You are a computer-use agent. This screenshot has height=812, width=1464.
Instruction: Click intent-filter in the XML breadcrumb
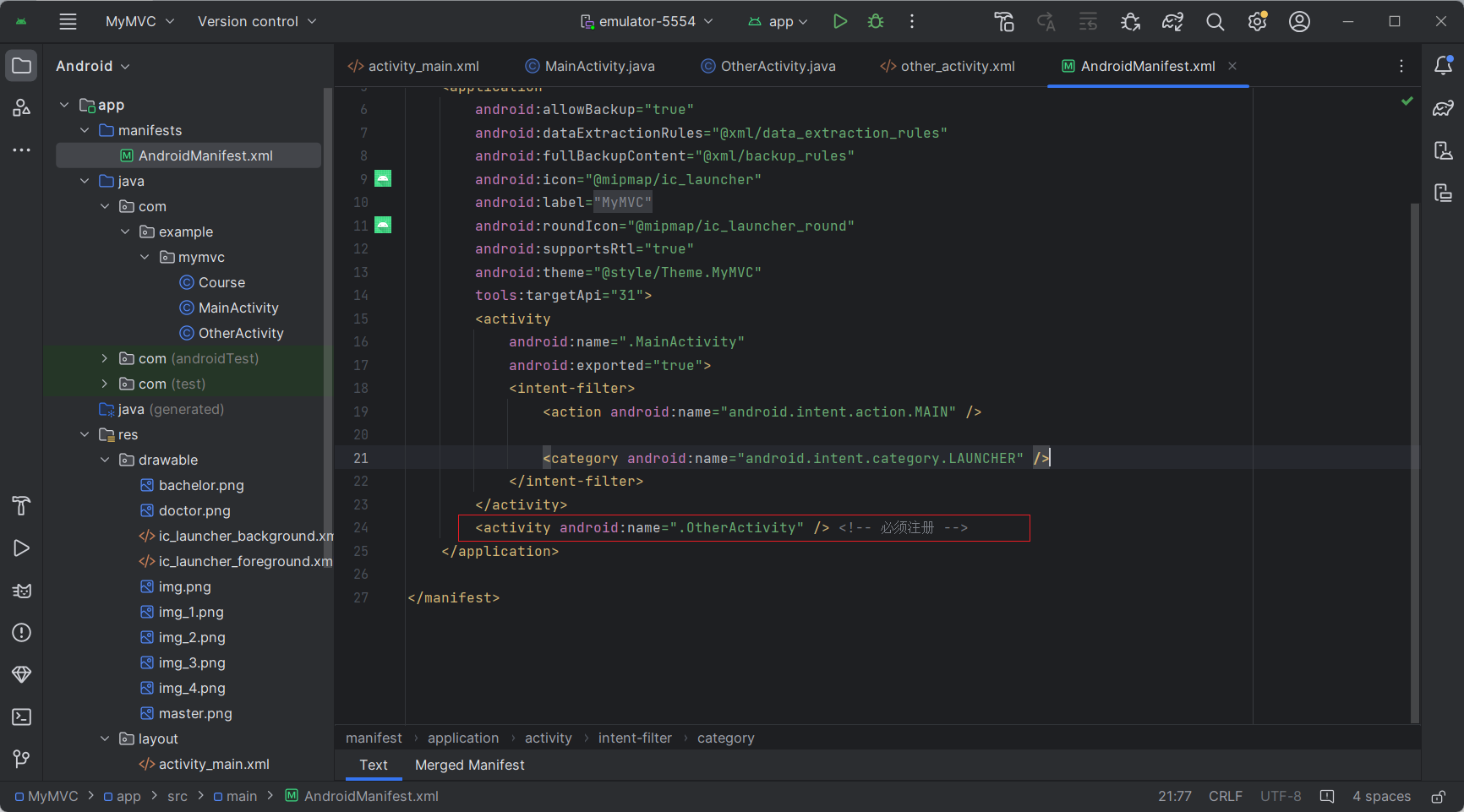point(635,738)
